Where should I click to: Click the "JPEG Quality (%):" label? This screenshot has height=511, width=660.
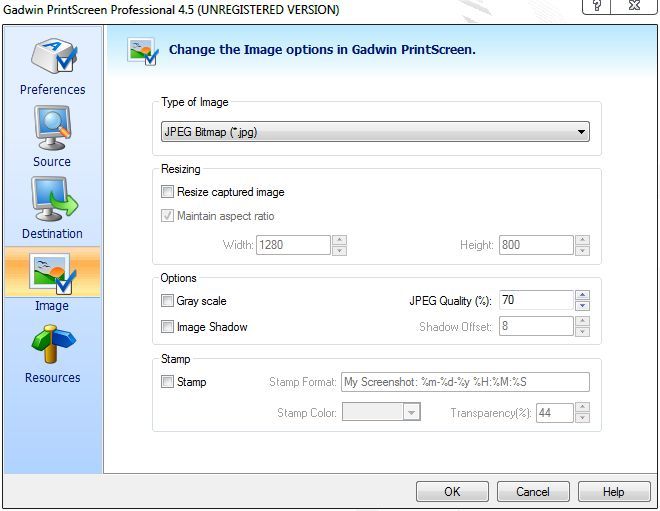[450, 301]
